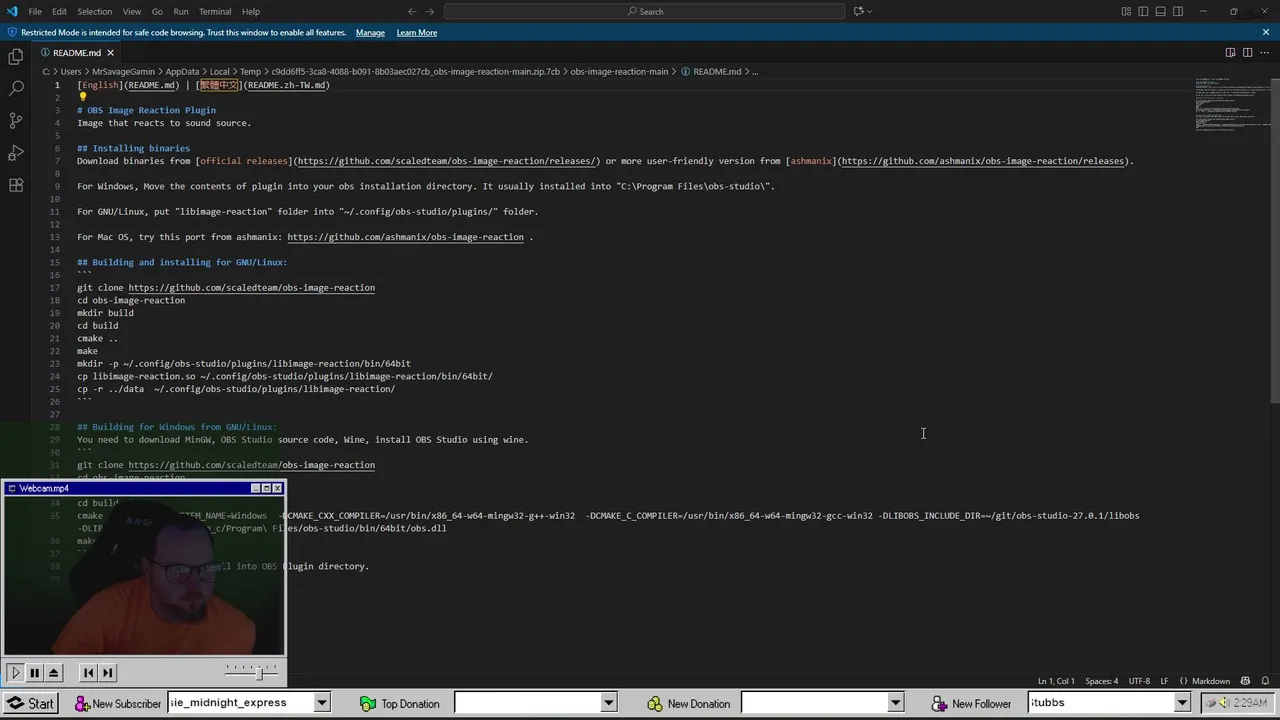1280x720 pixels.
Task: Open the New Donation dropdown
Action: click(895, 703)
